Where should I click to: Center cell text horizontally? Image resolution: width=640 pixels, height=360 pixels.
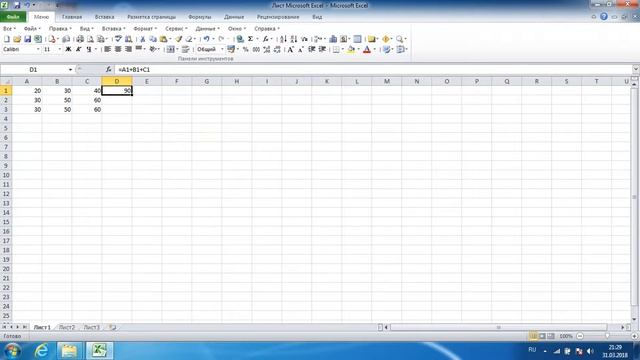(118, 49)
